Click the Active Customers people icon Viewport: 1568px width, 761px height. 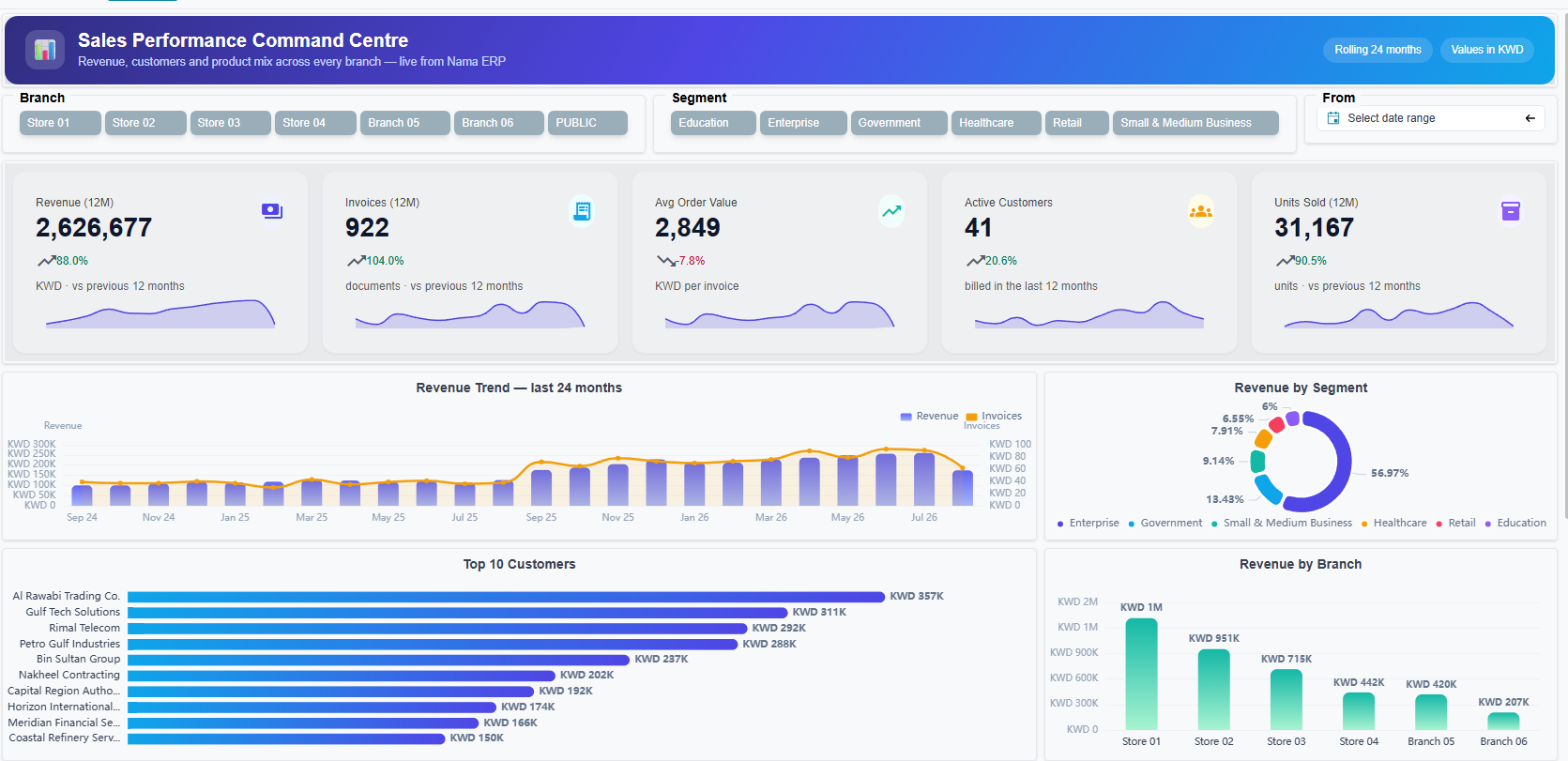1201,211
